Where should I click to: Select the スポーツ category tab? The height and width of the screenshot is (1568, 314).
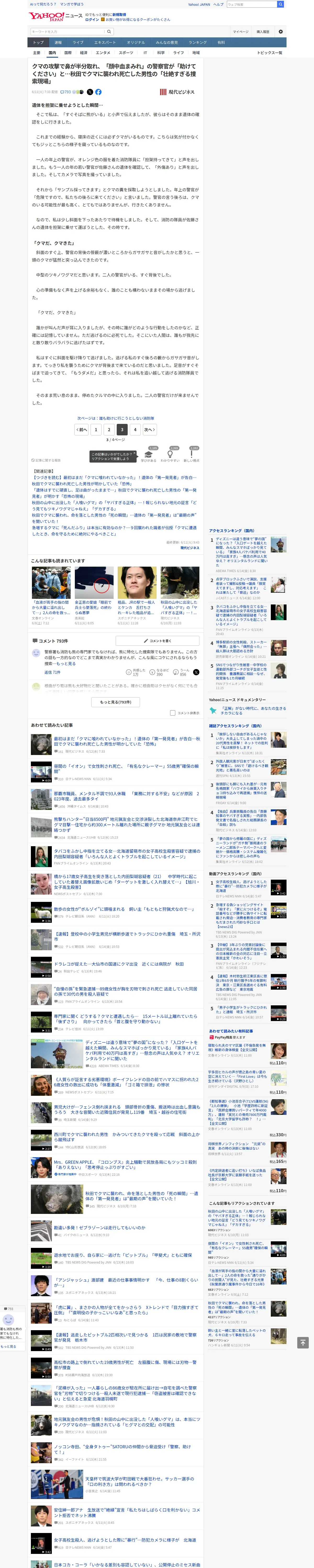coord(126,53)
